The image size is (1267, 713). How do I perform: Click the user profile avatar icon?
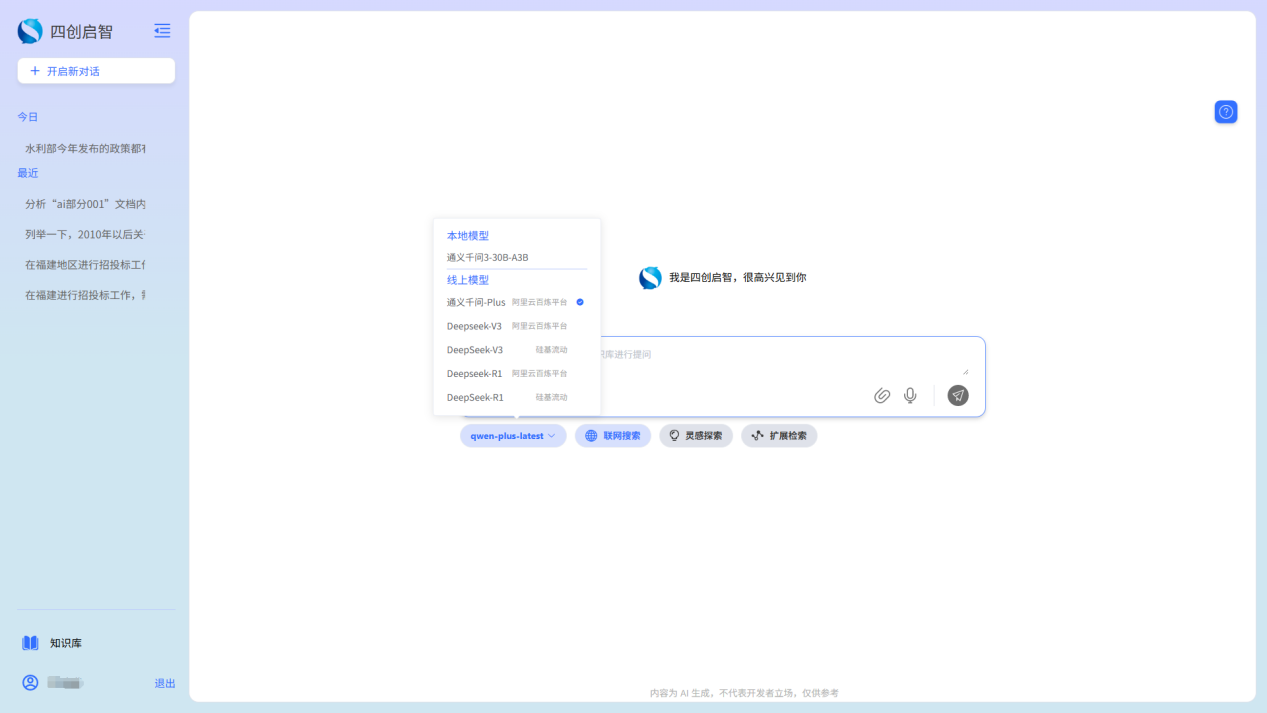[x=31, y=683]
